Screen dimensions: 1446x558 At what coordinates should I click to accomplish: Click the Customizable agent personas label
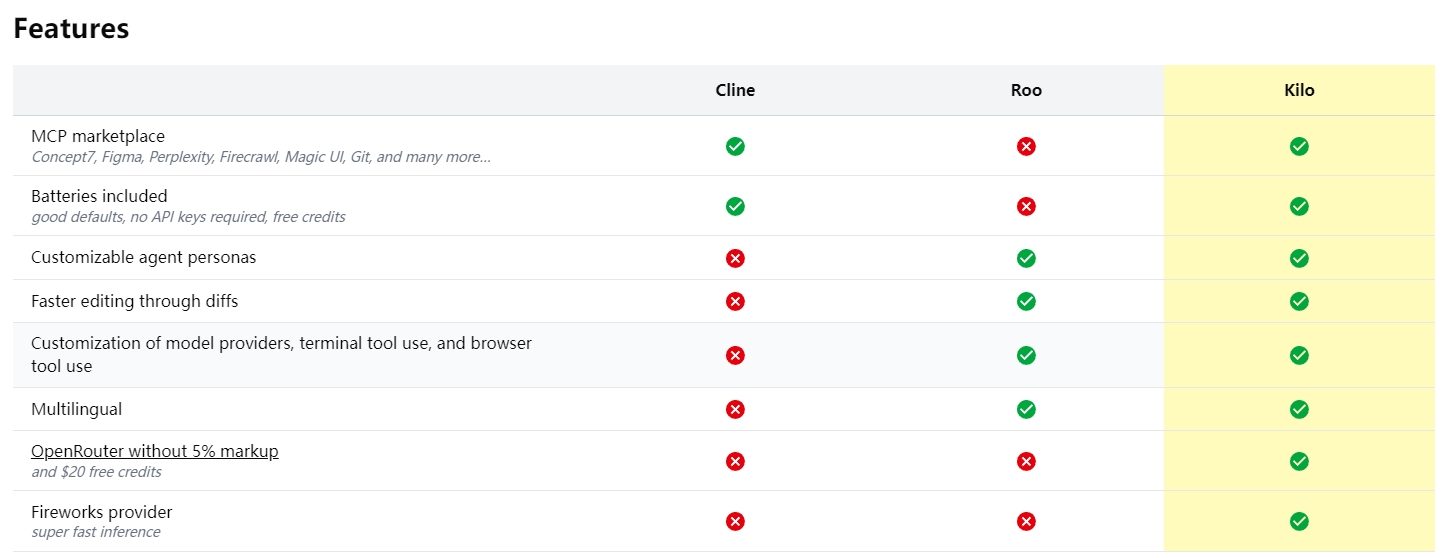[143, 258]
